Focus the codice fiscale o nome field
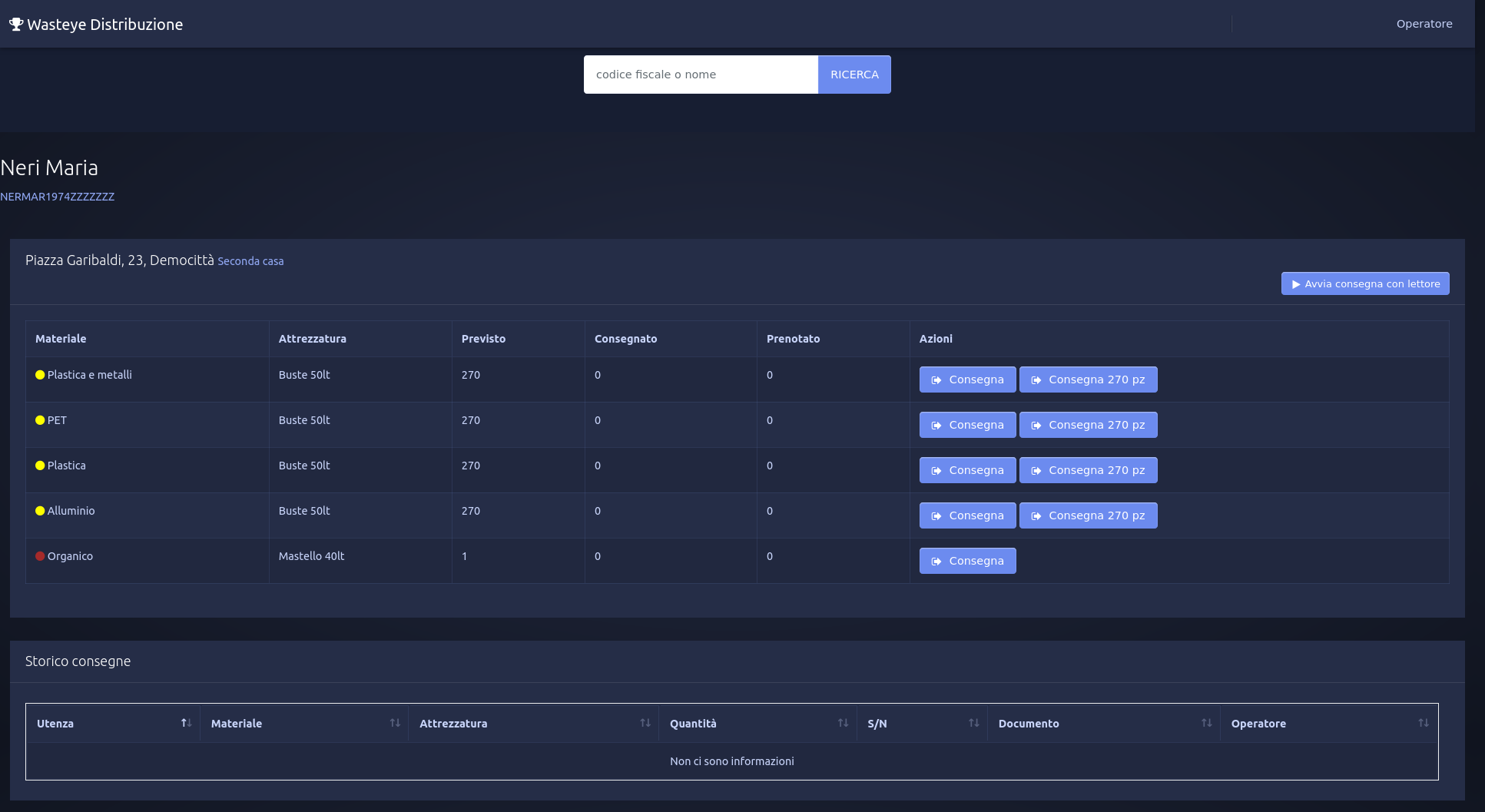1485x812 pixels. [700, 75]
